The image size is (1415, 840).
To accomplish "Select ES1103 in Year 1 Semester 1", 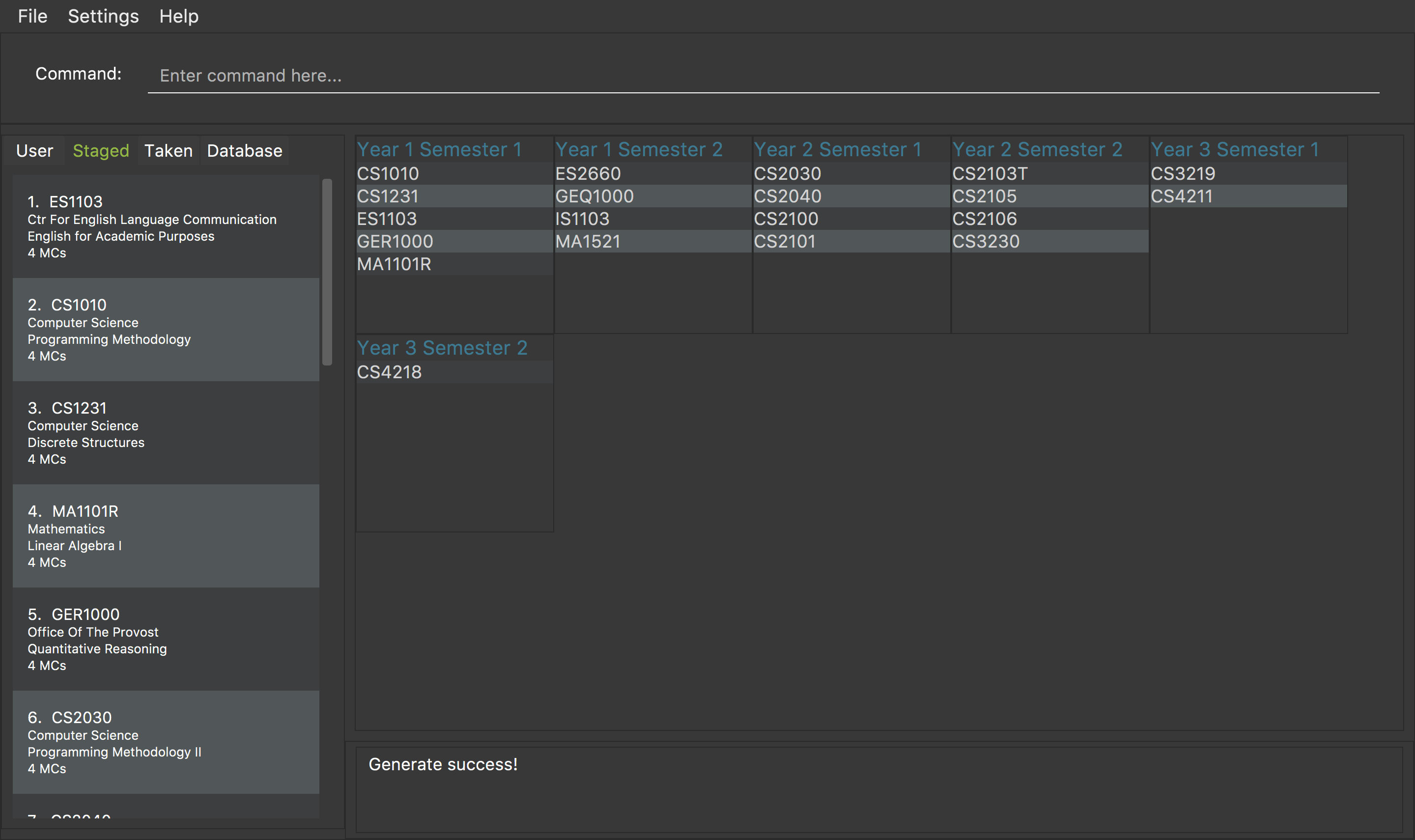I will pos(454,219).
